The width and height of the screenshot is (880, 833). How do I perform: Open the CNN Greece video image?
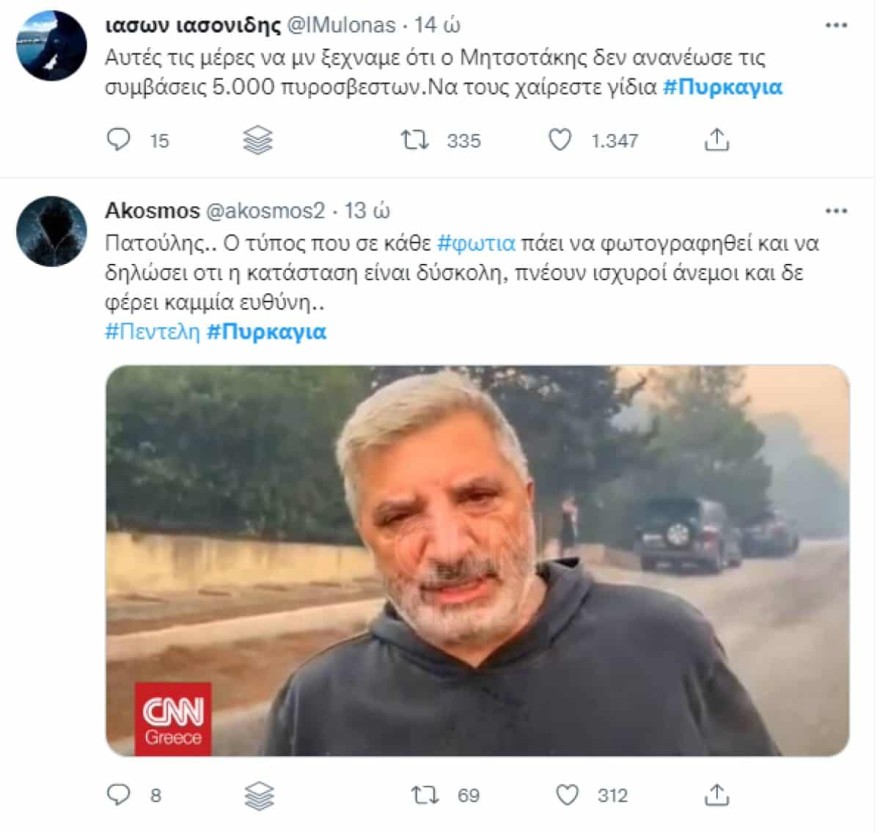pos(477,560)
